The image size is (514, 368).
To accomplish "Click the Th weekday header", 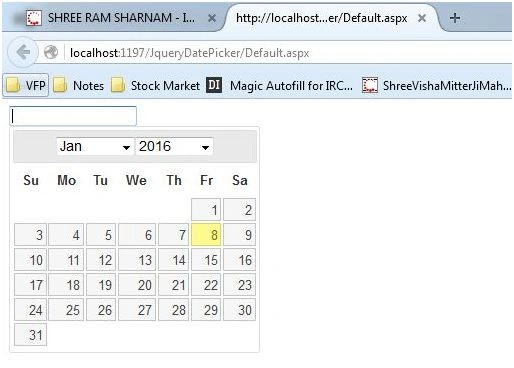I will click(174, 180).
